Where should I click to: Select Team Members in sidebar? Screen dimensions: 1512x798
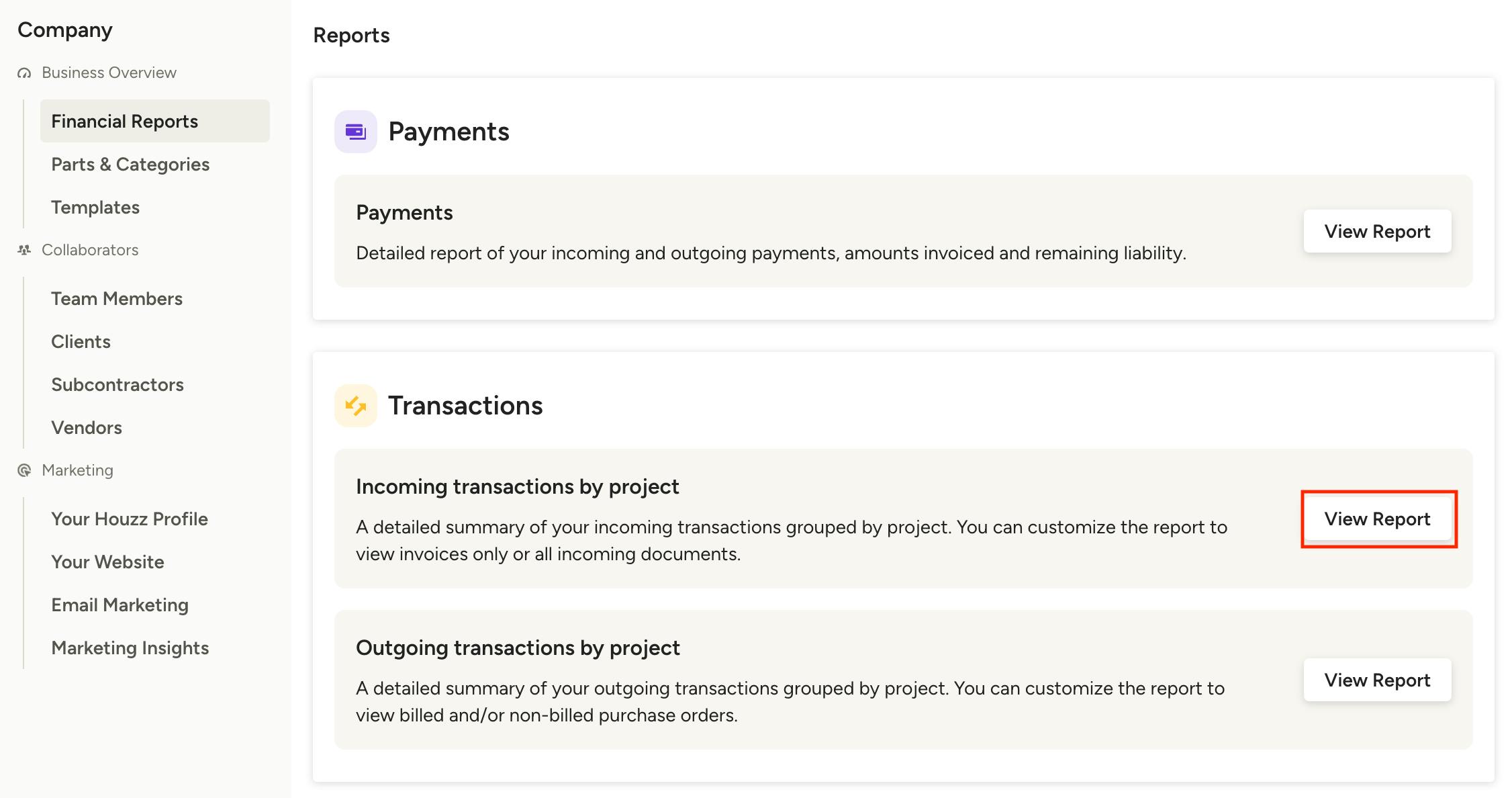tap(117, 298)
